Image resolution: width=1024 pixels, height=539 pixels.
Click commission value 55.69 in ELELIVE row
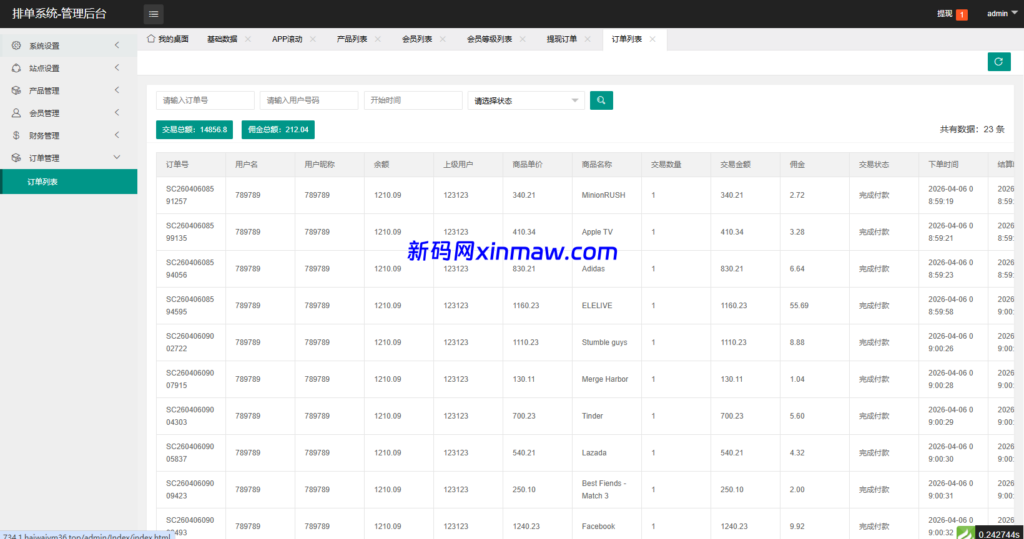point(799,306)
